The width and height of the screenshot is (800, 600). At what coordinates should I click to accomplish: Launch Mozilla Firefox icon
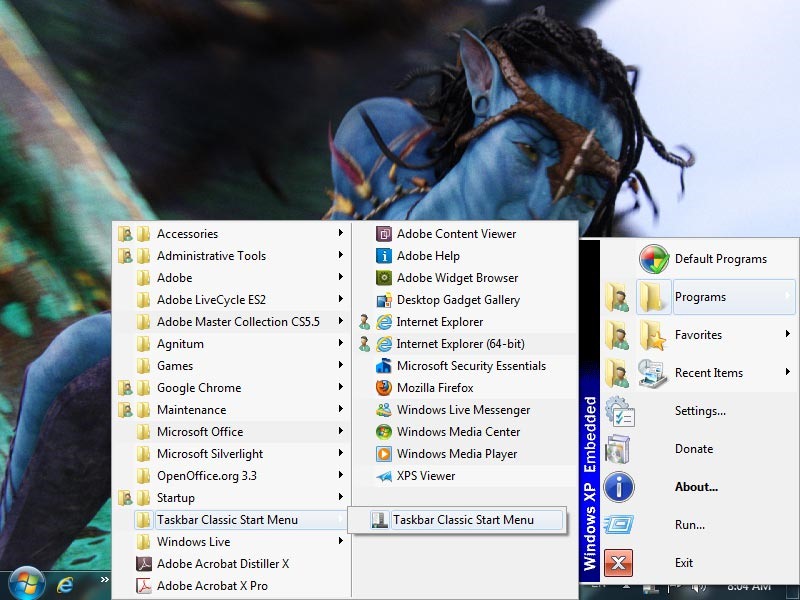tap(384, 388)
